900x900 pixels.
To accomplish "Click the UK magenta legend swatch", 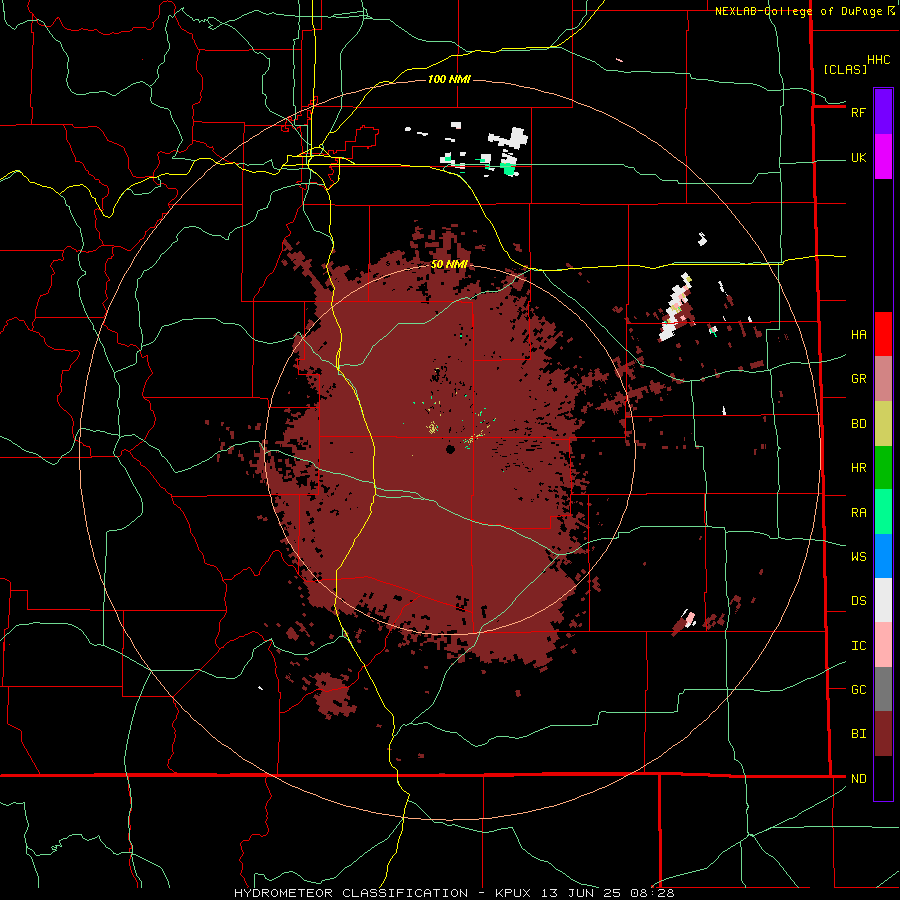I will click(x=883, y=157).
